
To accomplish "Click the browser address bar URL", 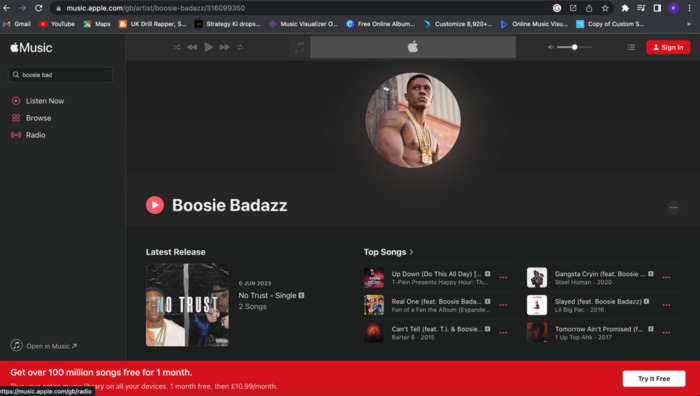I will 155,8.
